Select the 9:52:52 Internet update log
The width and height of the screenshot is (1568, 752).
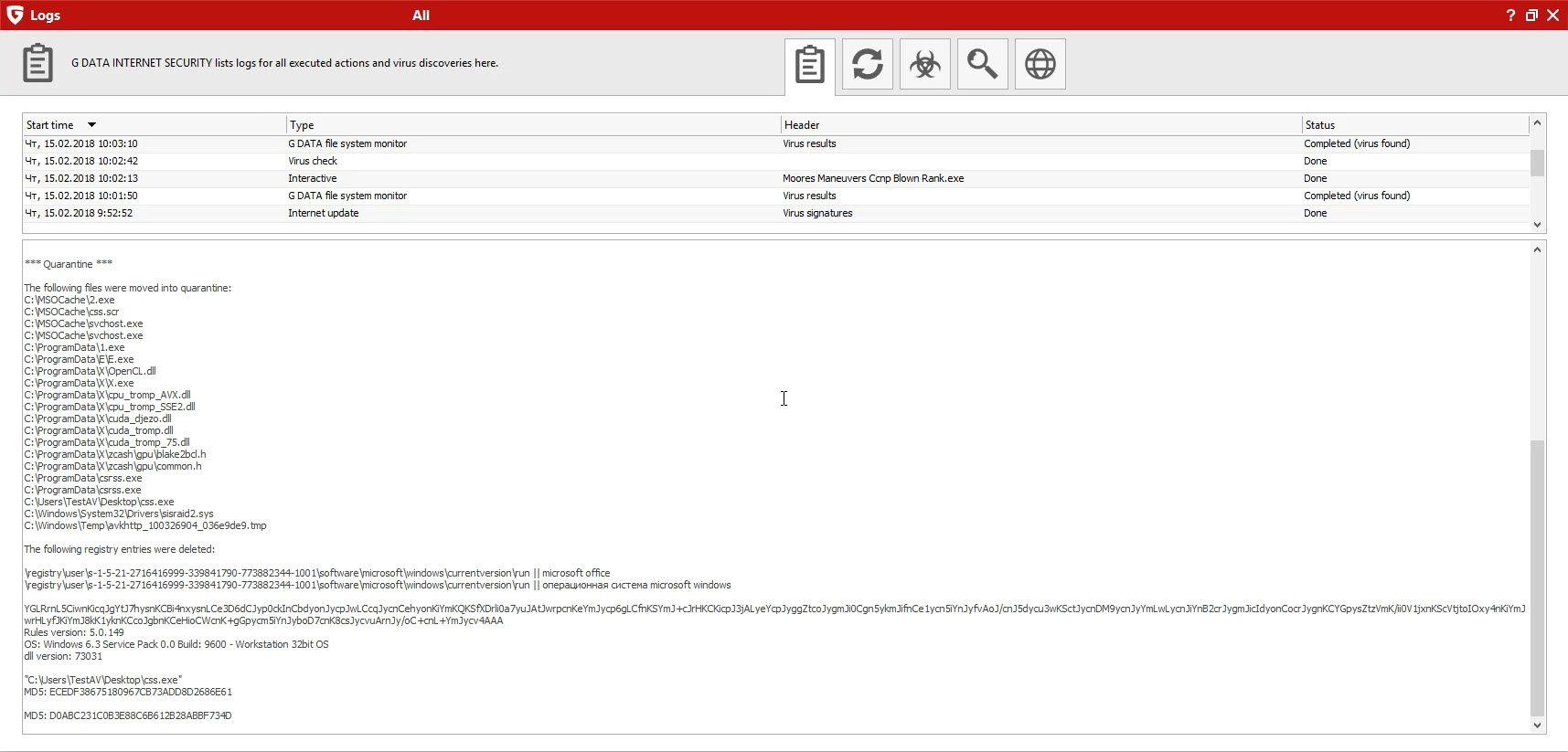pyautogui.click(x=776, y=213)
